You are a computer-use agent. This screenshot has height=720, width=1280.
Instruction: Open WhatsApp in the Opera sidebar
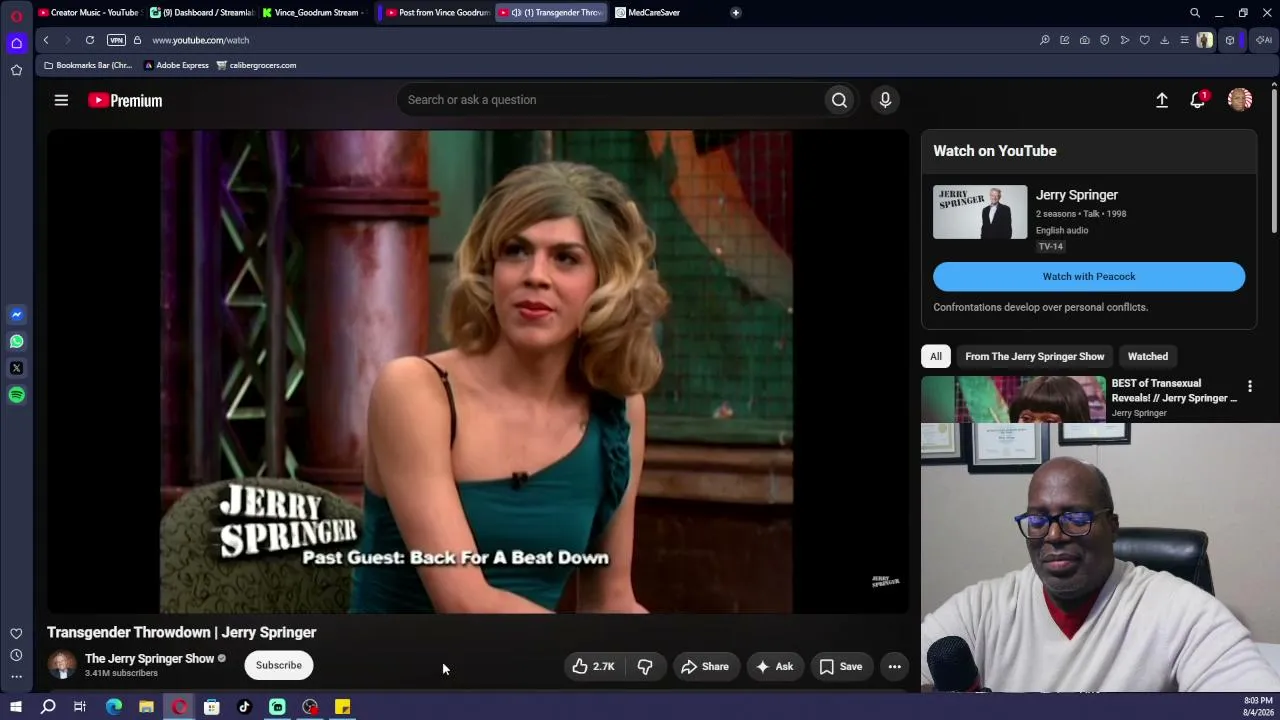pos(16,342)
